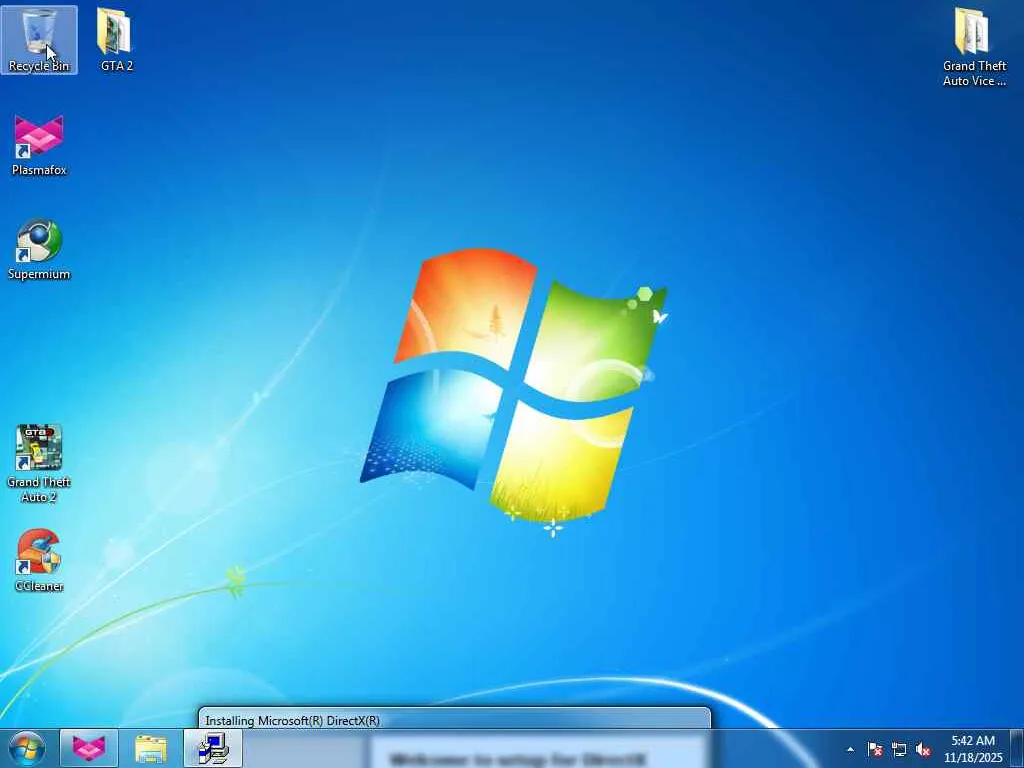Open Windows Explorer from the taskbar
Viewport: 1024px width, 768px height.
pos(151,749)
